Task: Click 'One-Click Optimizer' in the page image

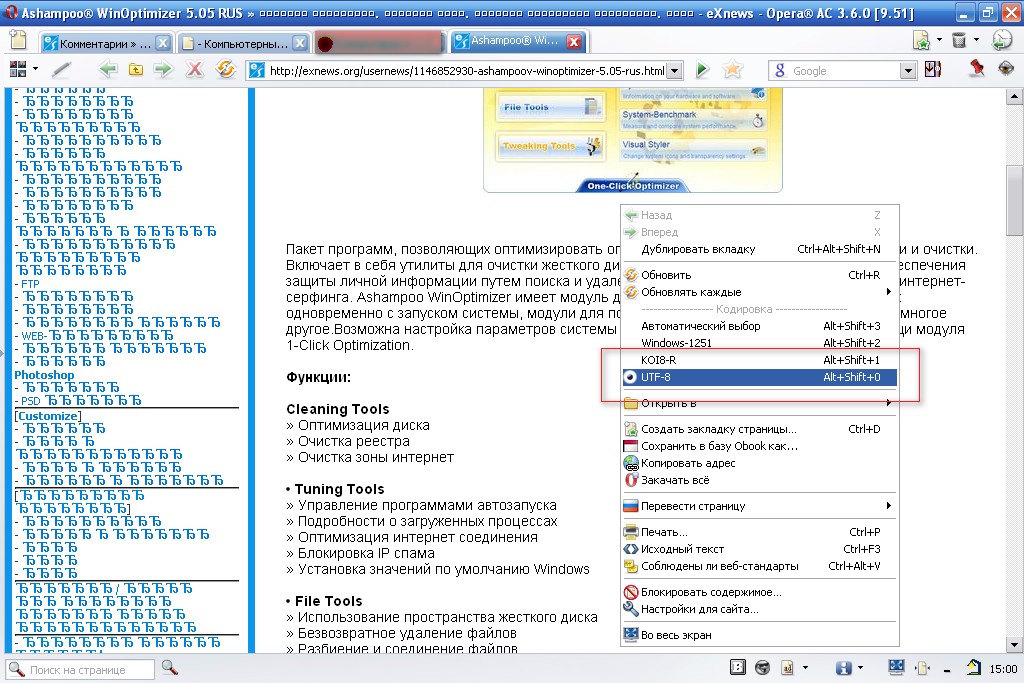Action: [x=633, y=186]
